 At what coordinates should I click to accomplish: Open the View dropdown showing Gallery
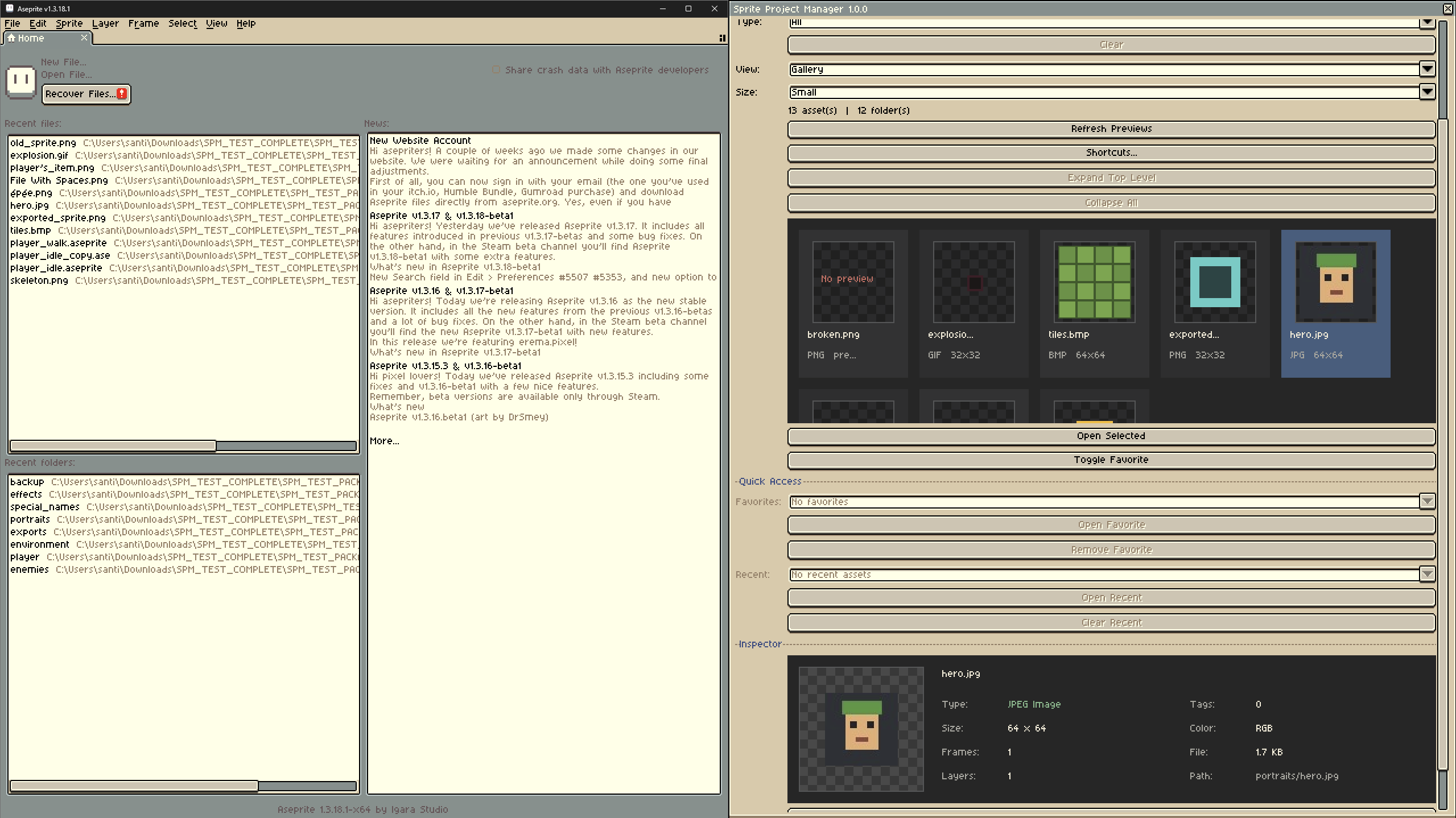tap(1112, 69)
